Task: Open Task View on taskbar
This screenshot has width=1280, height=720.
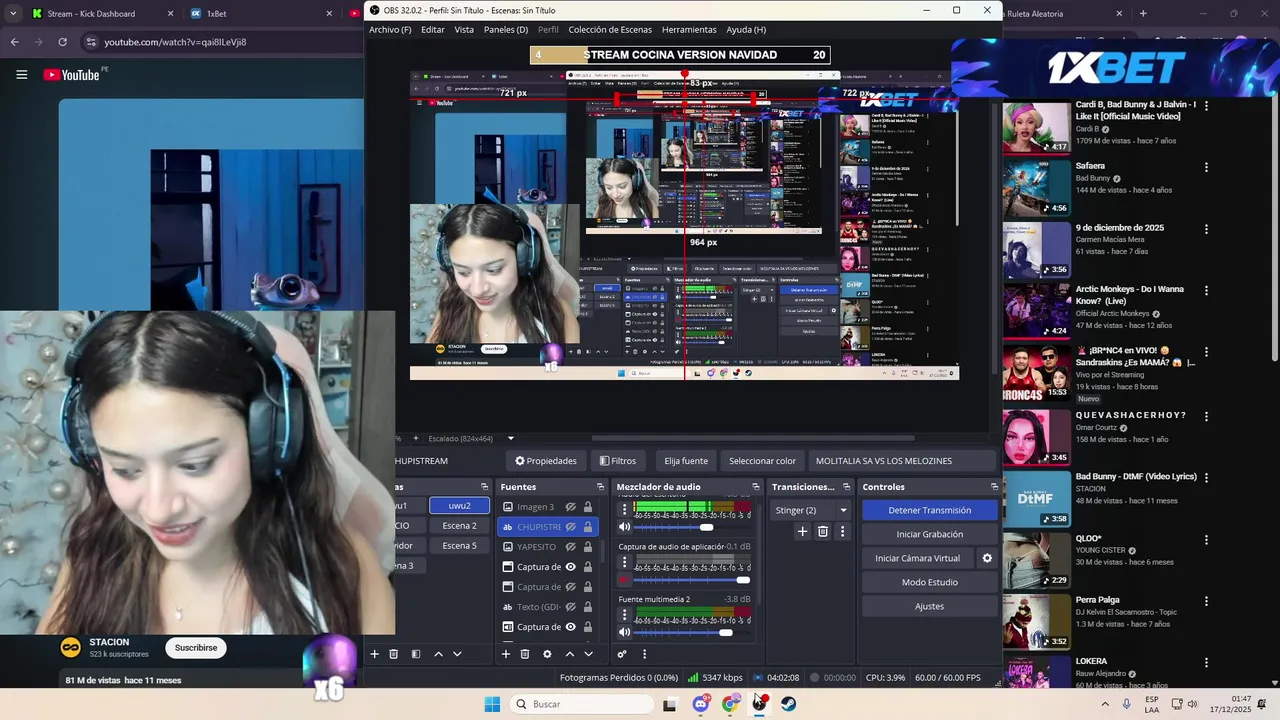Action: click(670, 704)
